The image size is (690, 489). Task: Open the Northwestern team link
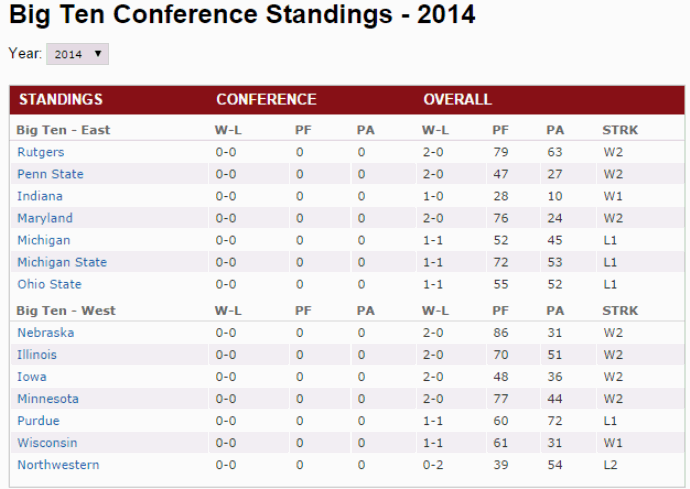(58, 465)
